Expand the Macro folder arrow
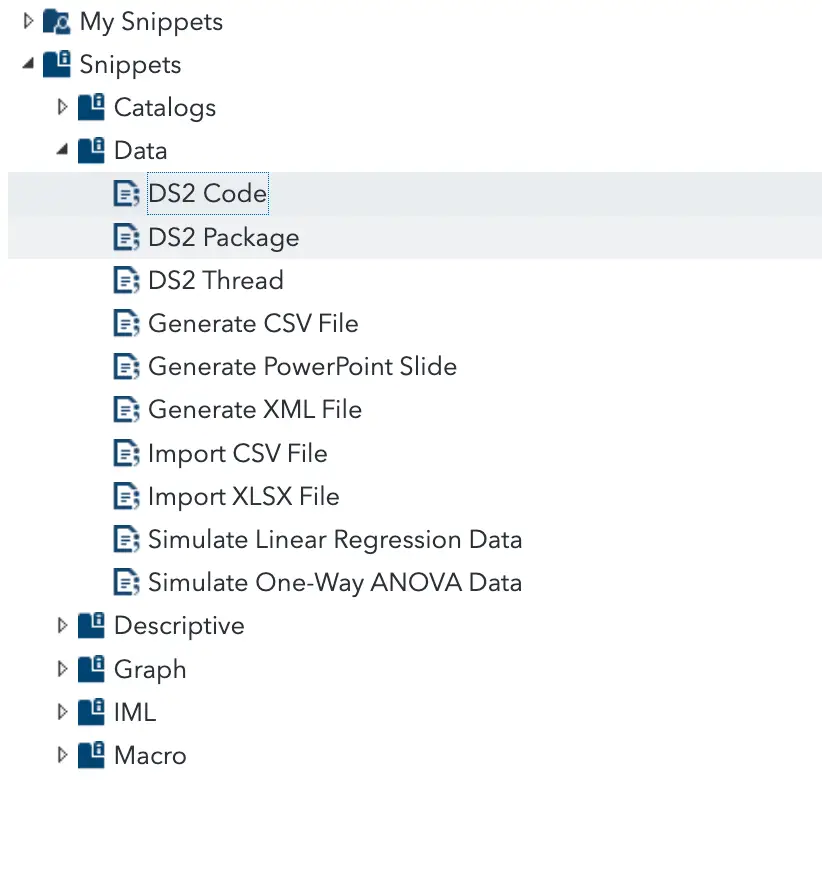Screen dimensions: 822x890 click(62, 755)
